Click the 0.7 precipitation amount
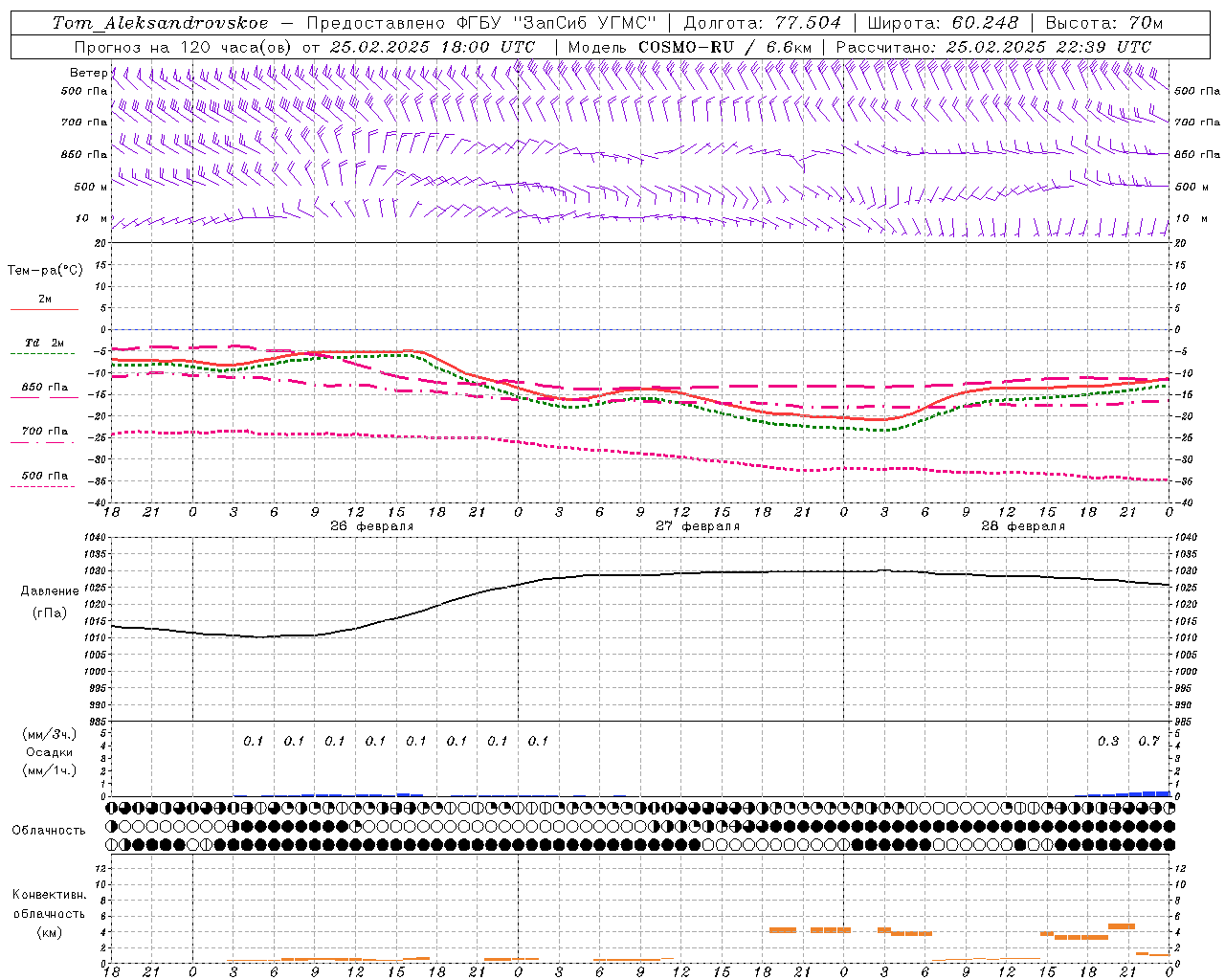 tap(1148, 741)
